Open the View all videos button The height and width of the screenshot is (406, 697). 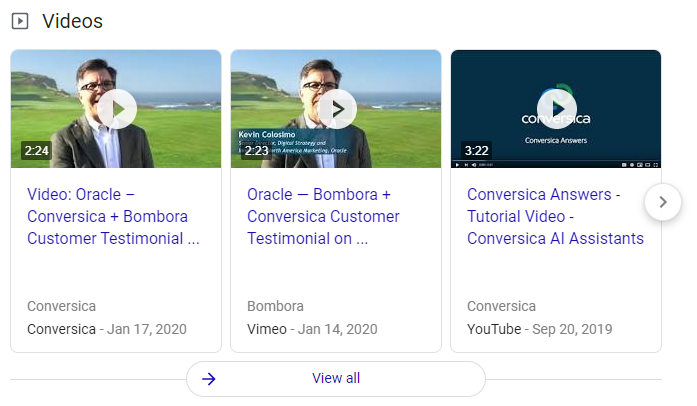pyautogui.click(x=335, y=378)
